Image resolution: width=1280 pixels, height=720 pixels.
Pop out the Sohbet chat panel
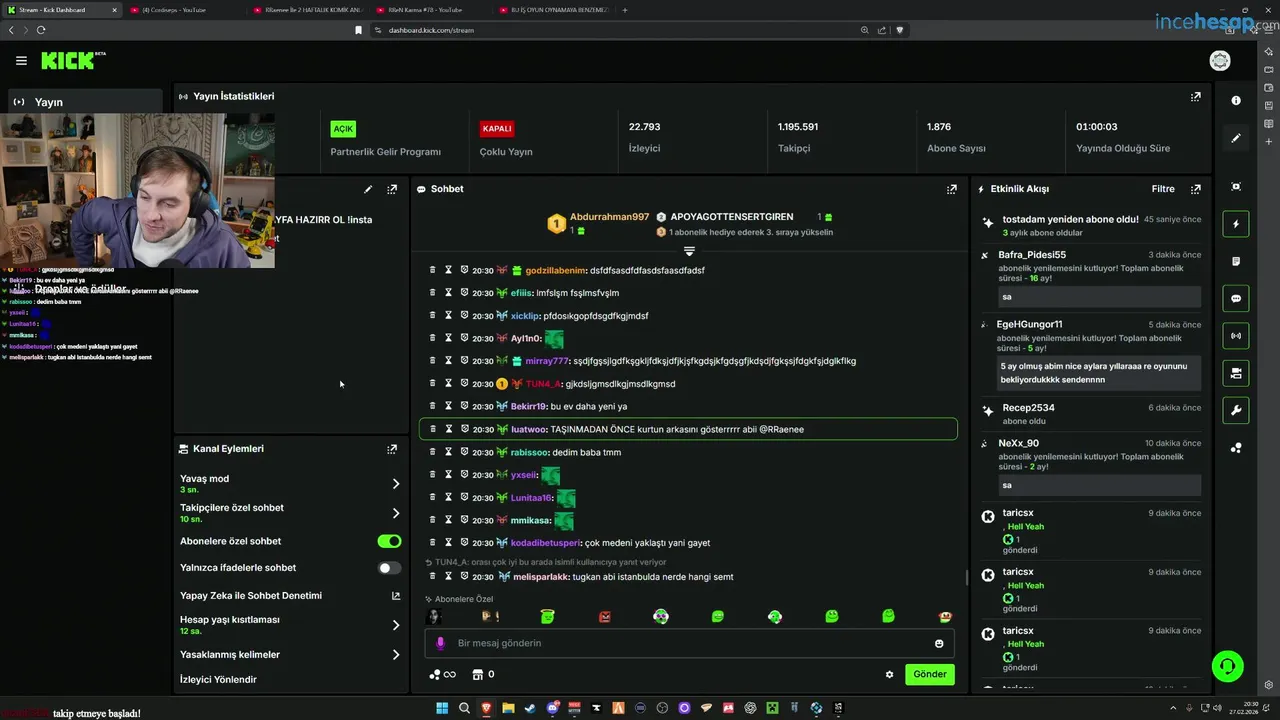(952, 189)
